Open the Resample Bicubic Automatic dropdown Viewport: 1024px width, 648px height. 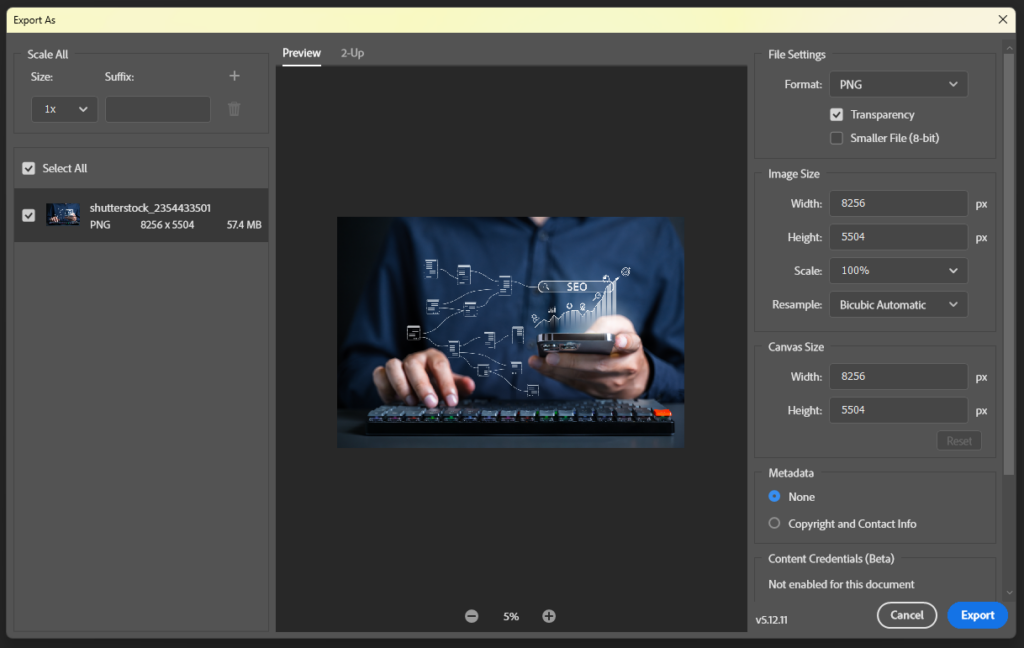tap(898, 304)
